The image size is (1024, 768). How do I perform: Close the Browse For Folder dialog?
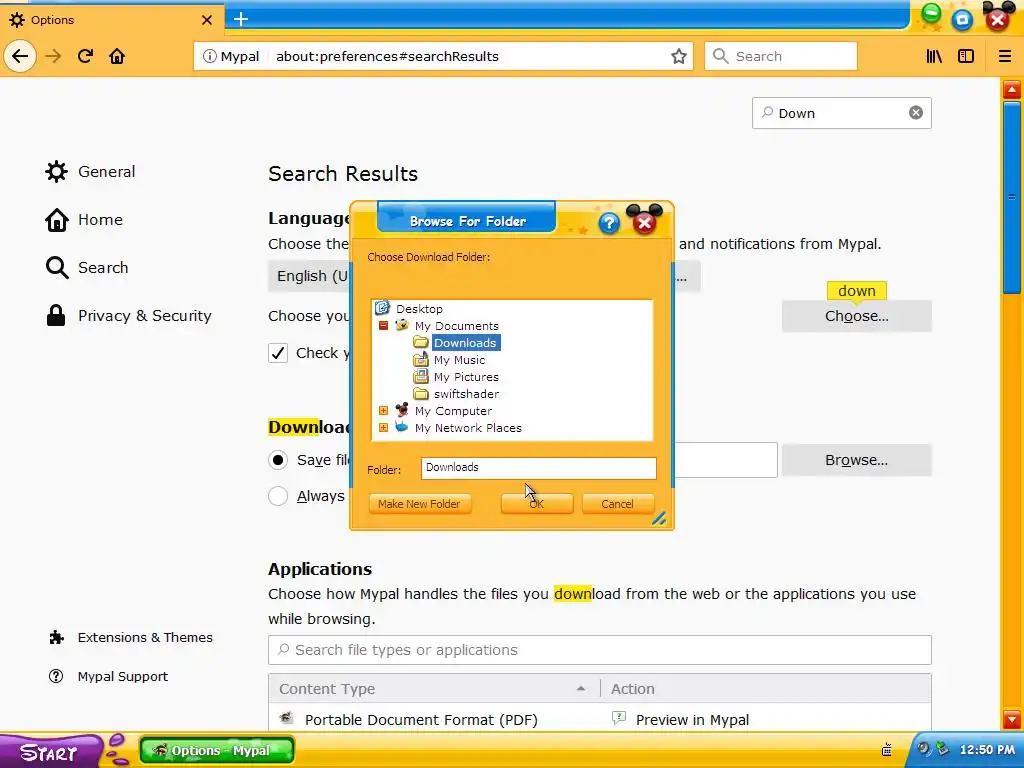(x=644, y=223)
